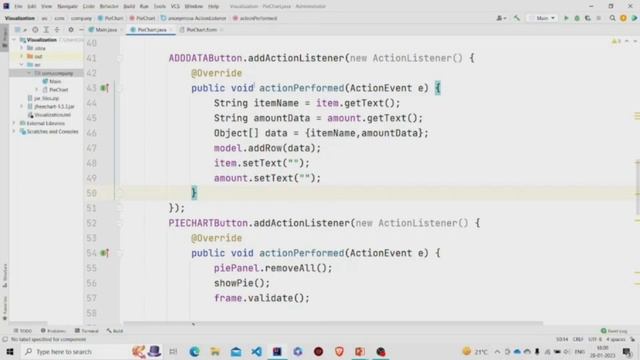Click Windows Start button

point(10,351)
